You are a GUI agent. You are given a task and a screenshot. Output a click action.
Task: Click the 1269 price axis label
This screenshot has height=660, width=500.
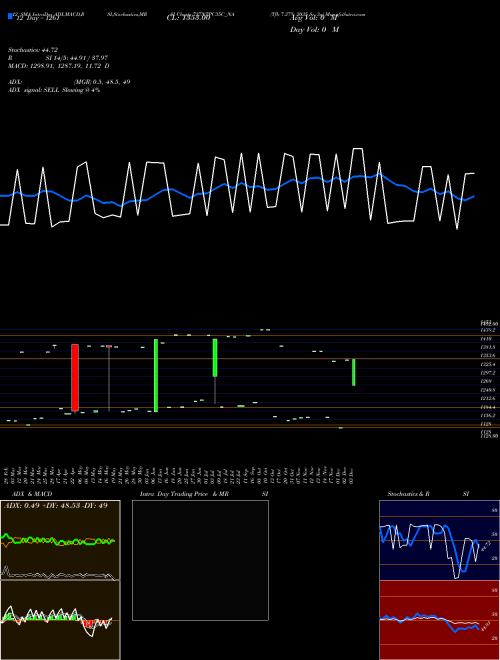coord(485,381)
